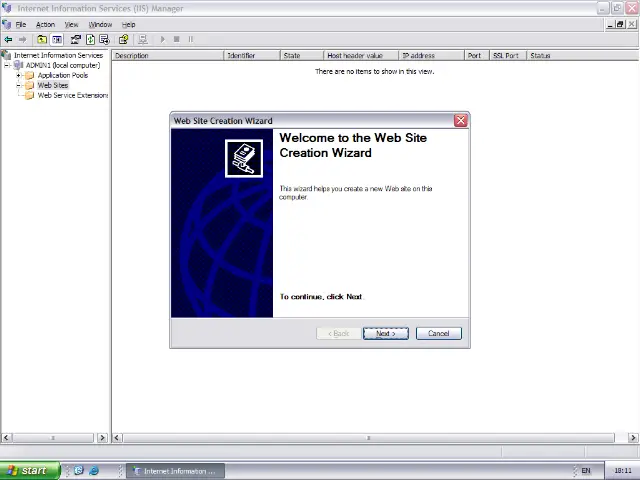Click the Connect to computer toolbar icon
The image size is (640, 480).
[x=142, y=40]
